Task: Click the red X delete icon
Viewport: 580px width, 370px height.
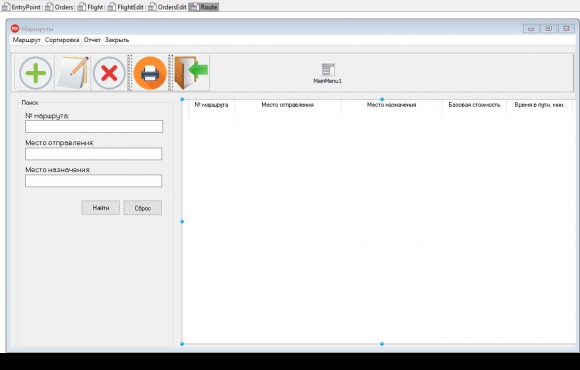Action: pos(109,73)
